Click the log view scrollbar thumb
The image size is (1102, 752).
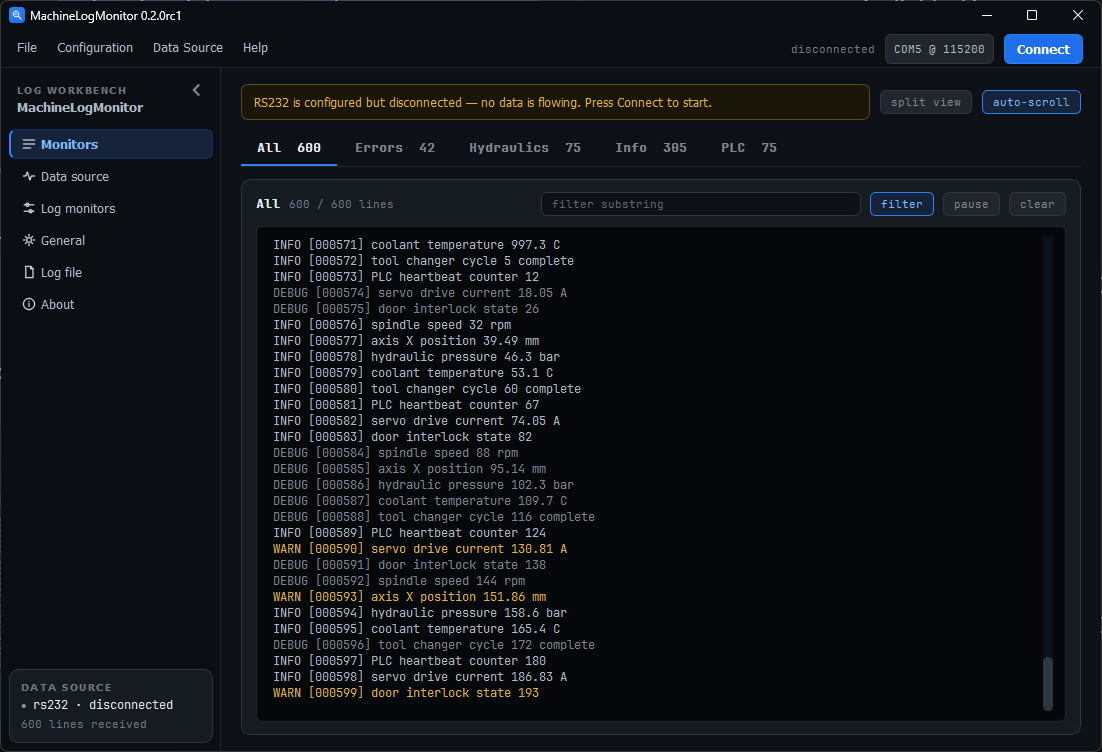(x=1048, y=684)
